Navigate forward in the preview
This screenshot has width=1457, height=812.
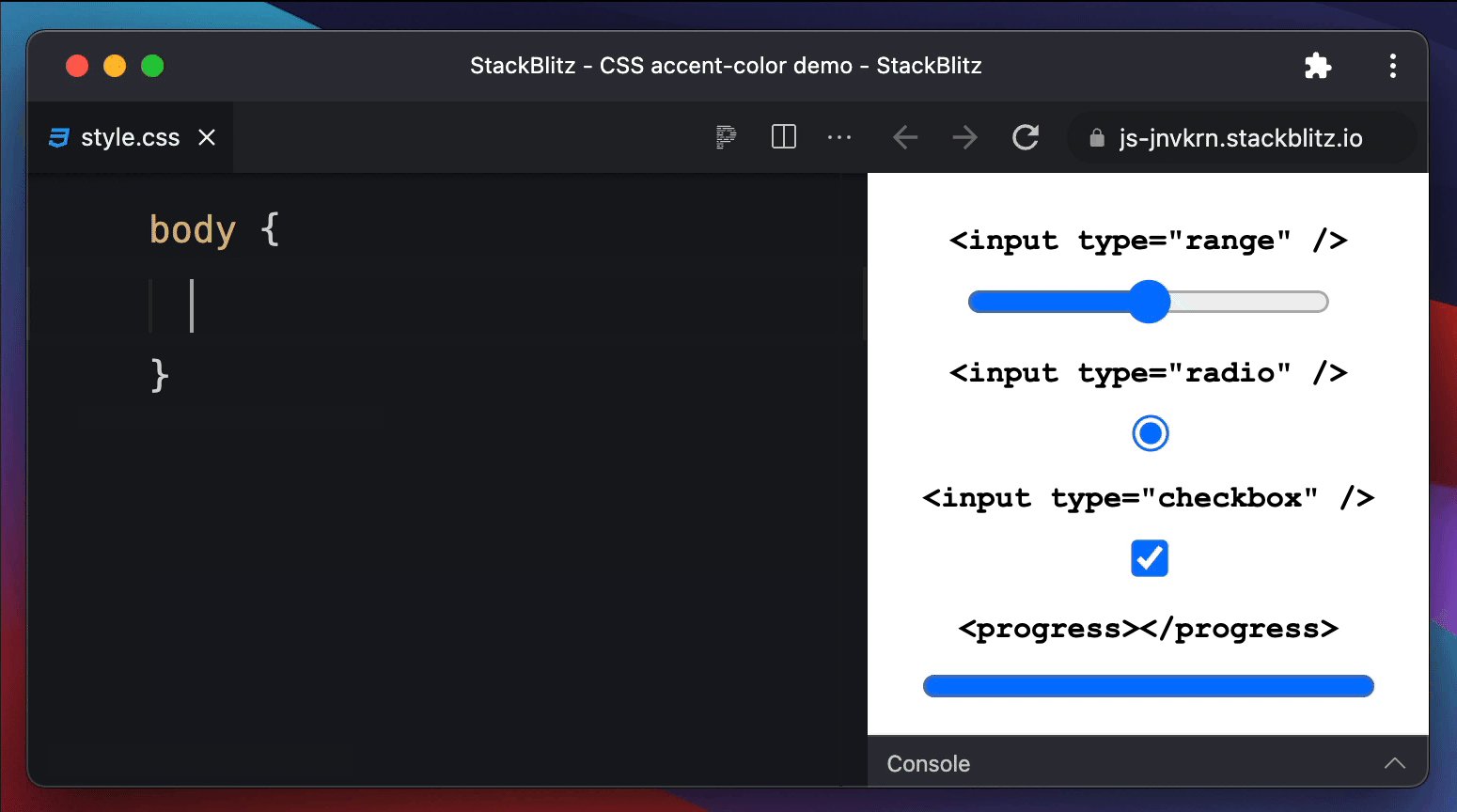[964, 137]
